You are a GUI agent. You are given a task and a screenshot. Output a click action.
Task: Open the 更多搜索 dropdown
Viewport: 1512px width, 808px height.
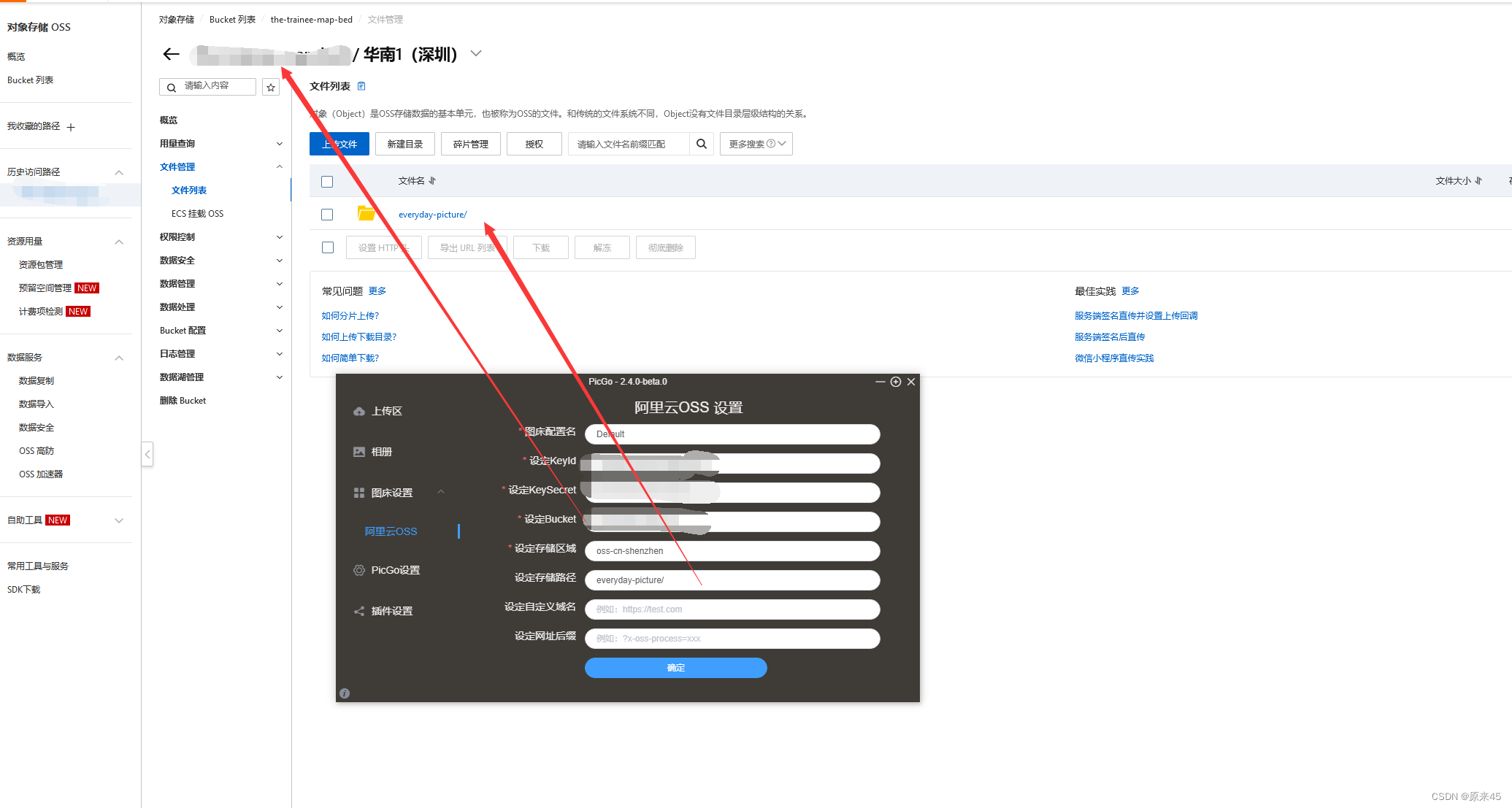[756, 144]
